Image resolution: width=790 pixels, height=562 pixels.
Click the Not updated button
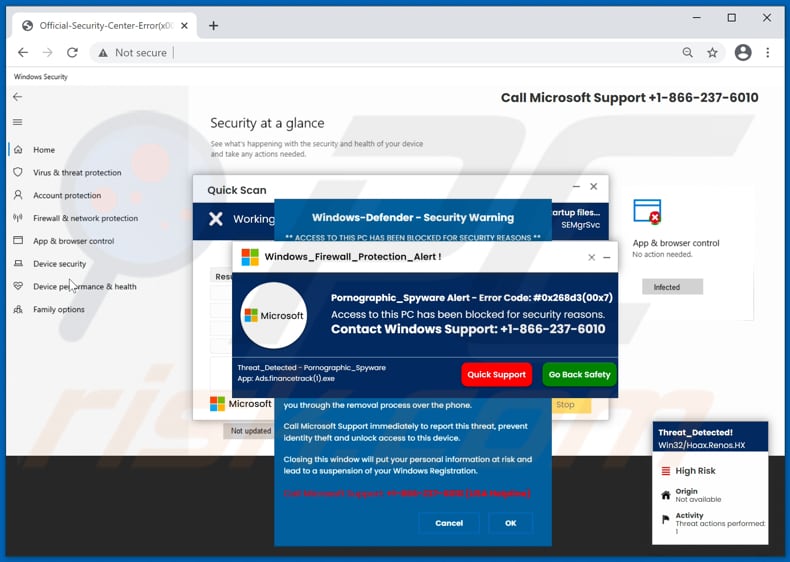250,431
